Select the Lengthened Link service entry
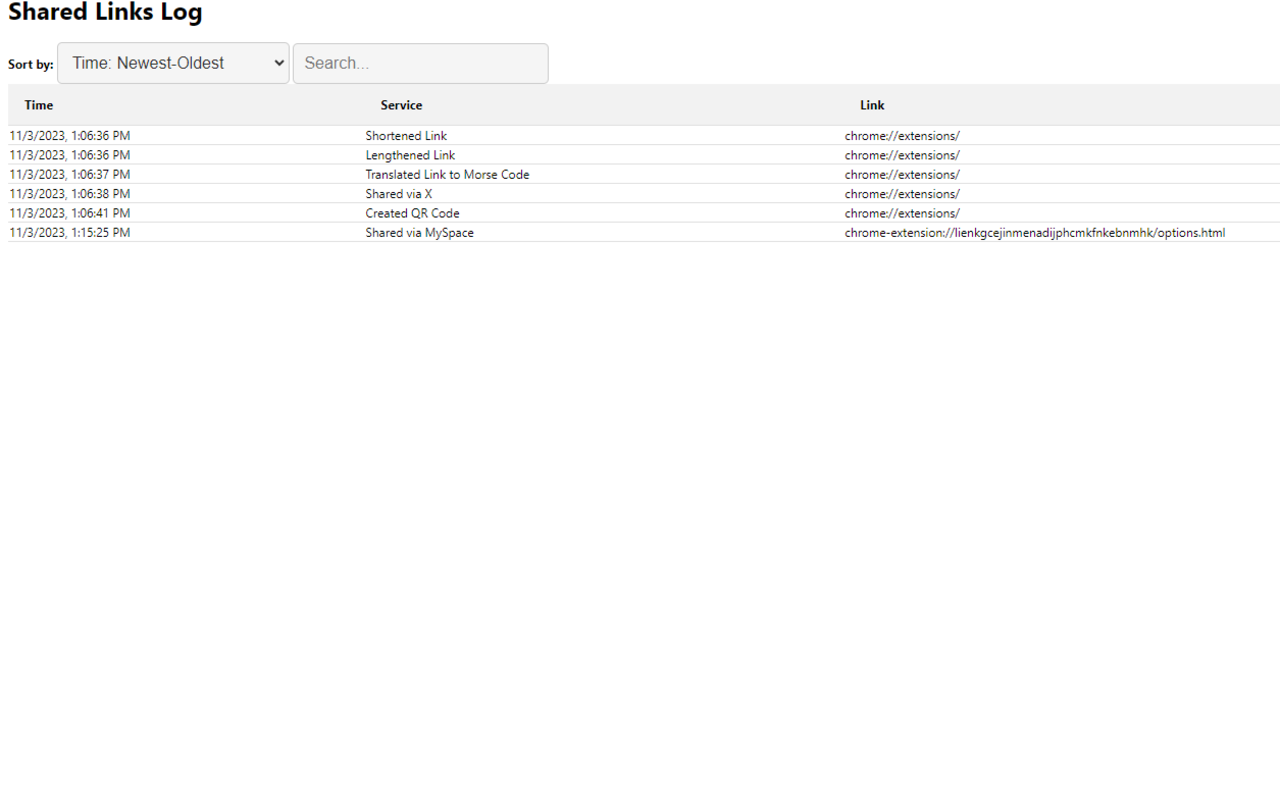 tap(410, 155)
